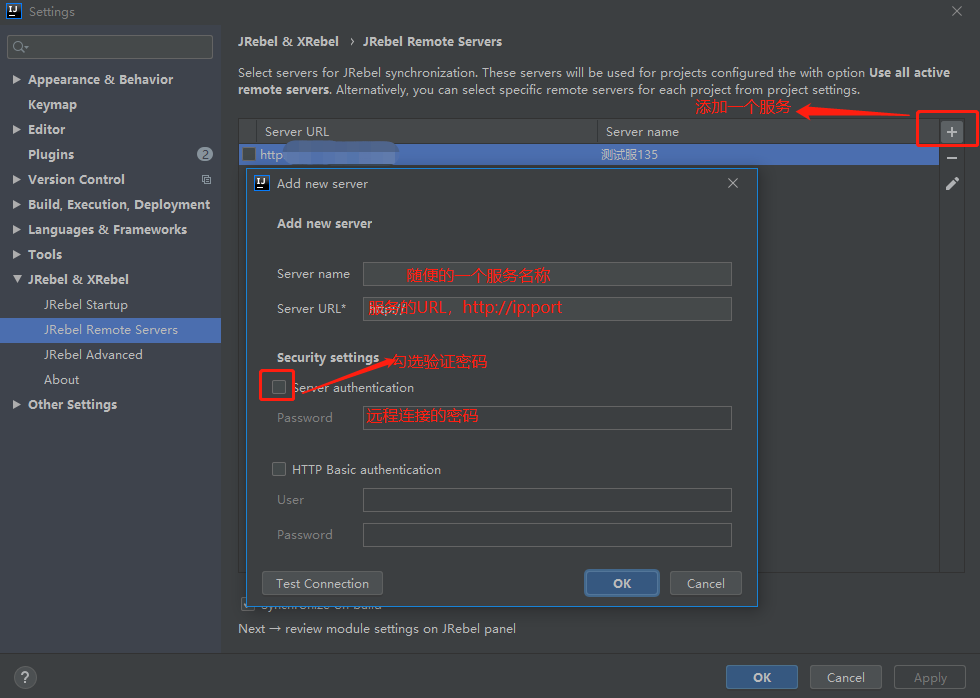The height and width of the screenshot is (698, 980).
Task: Click Cancel in the Settings window footer
Action: pos(846,677)
